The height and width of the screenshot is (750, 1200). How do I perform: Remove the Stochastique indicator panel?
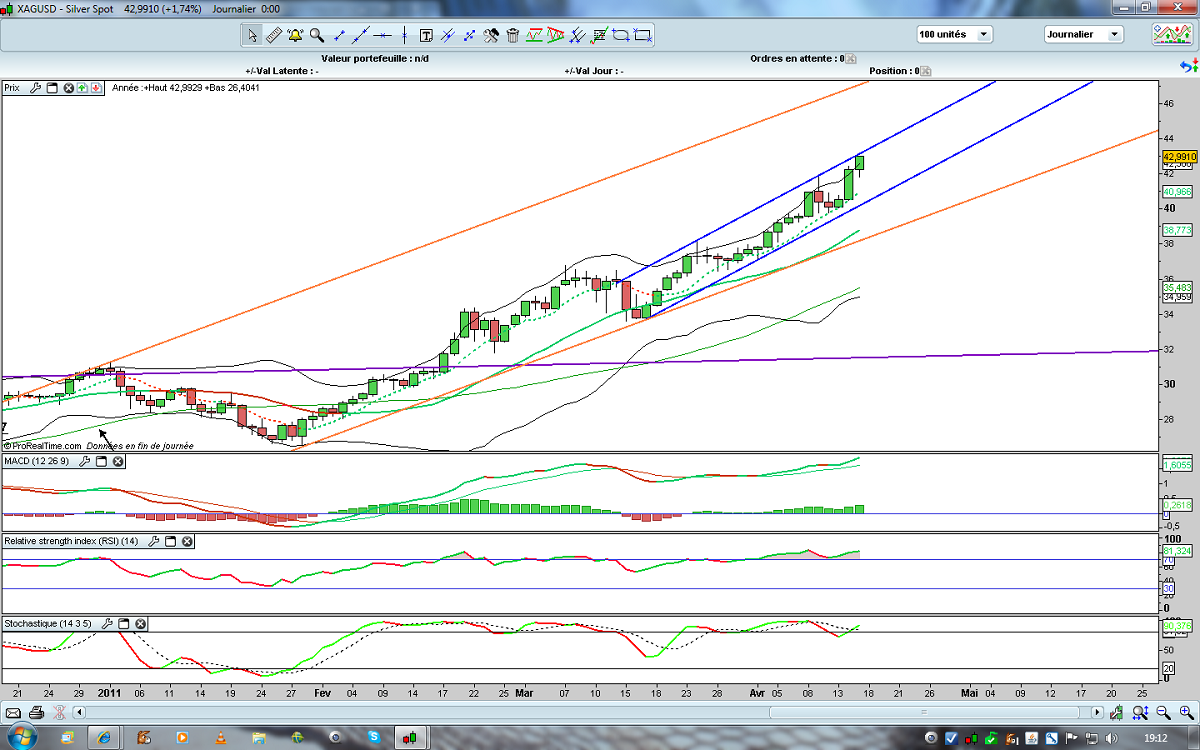[141, 623]
